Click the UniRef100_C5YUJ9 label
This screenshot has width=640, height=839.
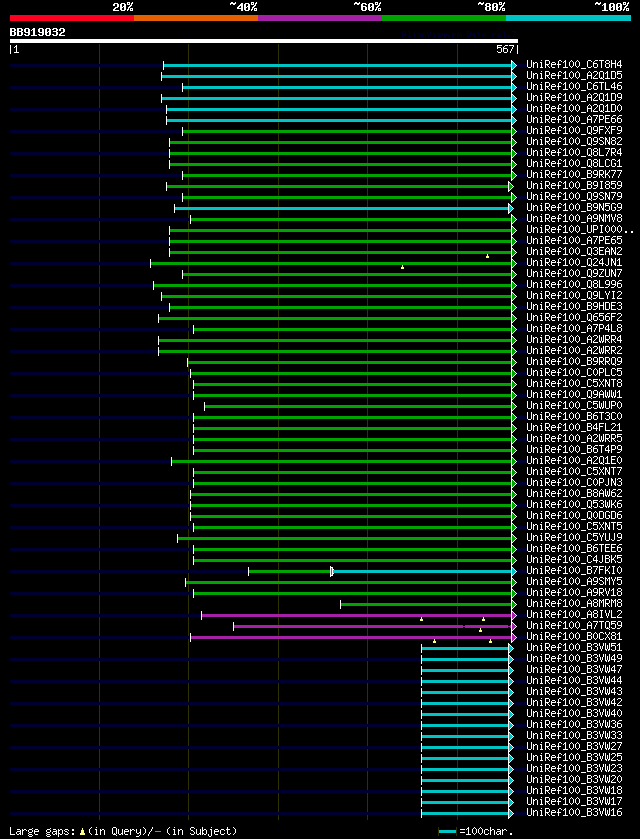(x=574, y=538)
